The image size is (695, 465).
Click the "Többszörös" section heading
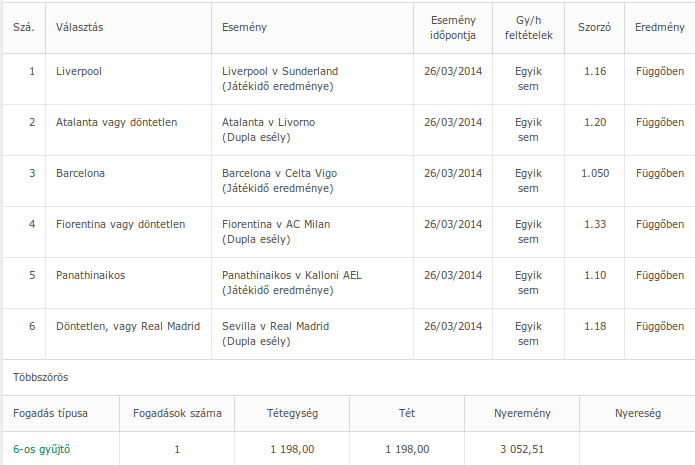tap(40, 378)
